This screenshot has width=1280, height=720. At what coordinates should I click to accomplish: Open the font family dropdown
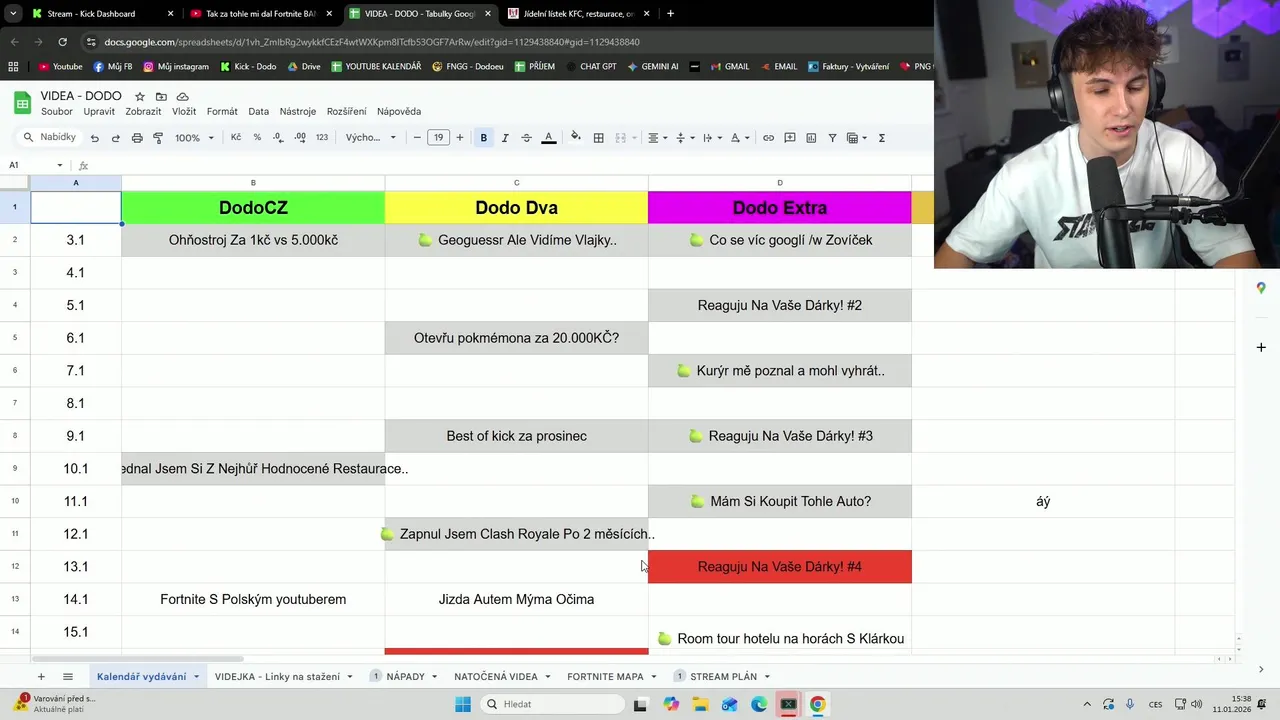(x=371, y=138)
